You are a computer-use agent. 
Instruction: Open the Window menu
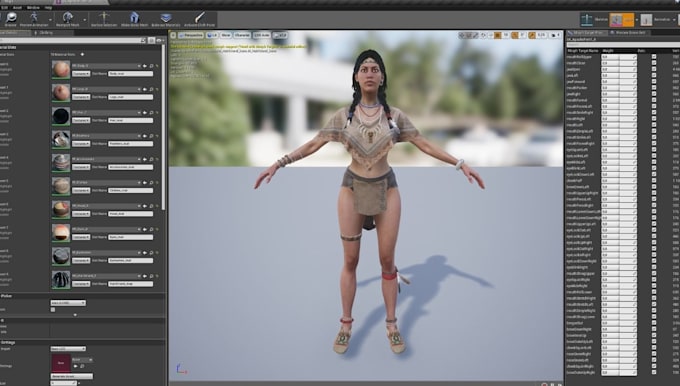point(33,7)
